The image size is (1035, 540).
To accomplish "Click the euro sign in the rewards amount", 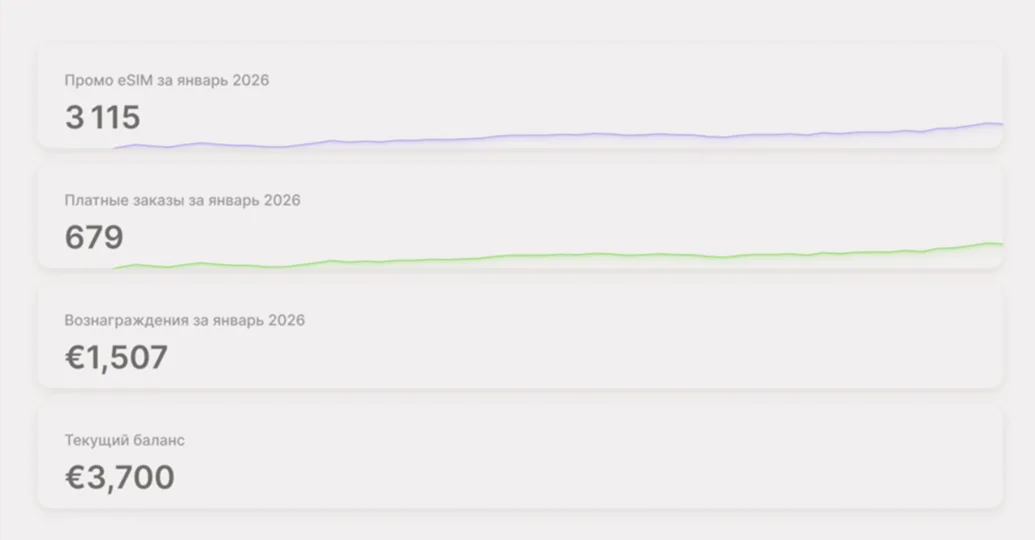I will coord(76,357).
